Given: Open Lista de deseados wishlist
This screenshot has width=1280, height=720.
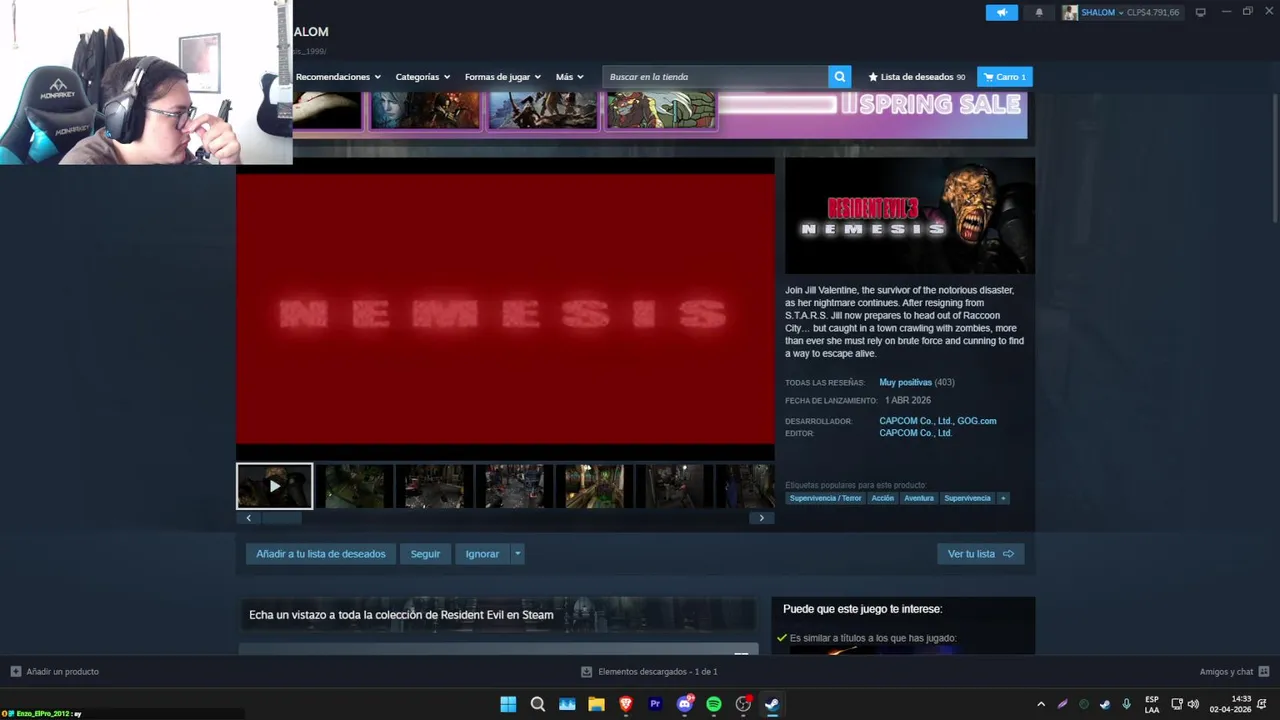Looking at the screenshot, I should [917, 77].
